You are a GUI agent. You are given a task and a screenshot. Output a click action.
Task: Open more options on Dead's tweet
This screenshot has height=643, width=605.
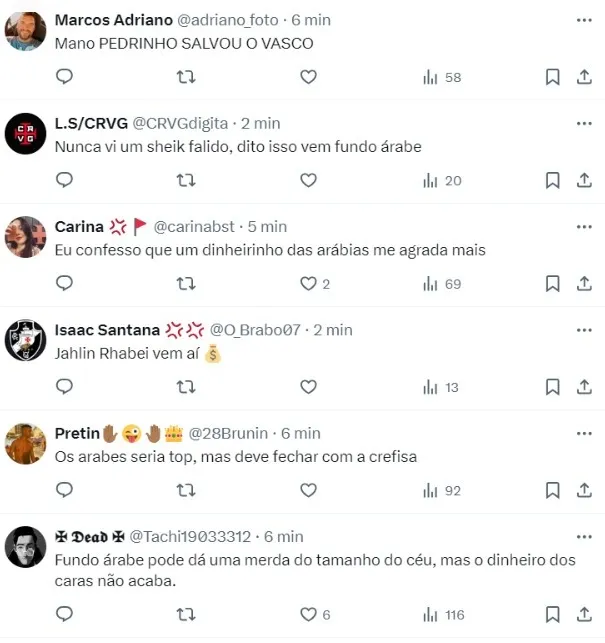[584, 537]
